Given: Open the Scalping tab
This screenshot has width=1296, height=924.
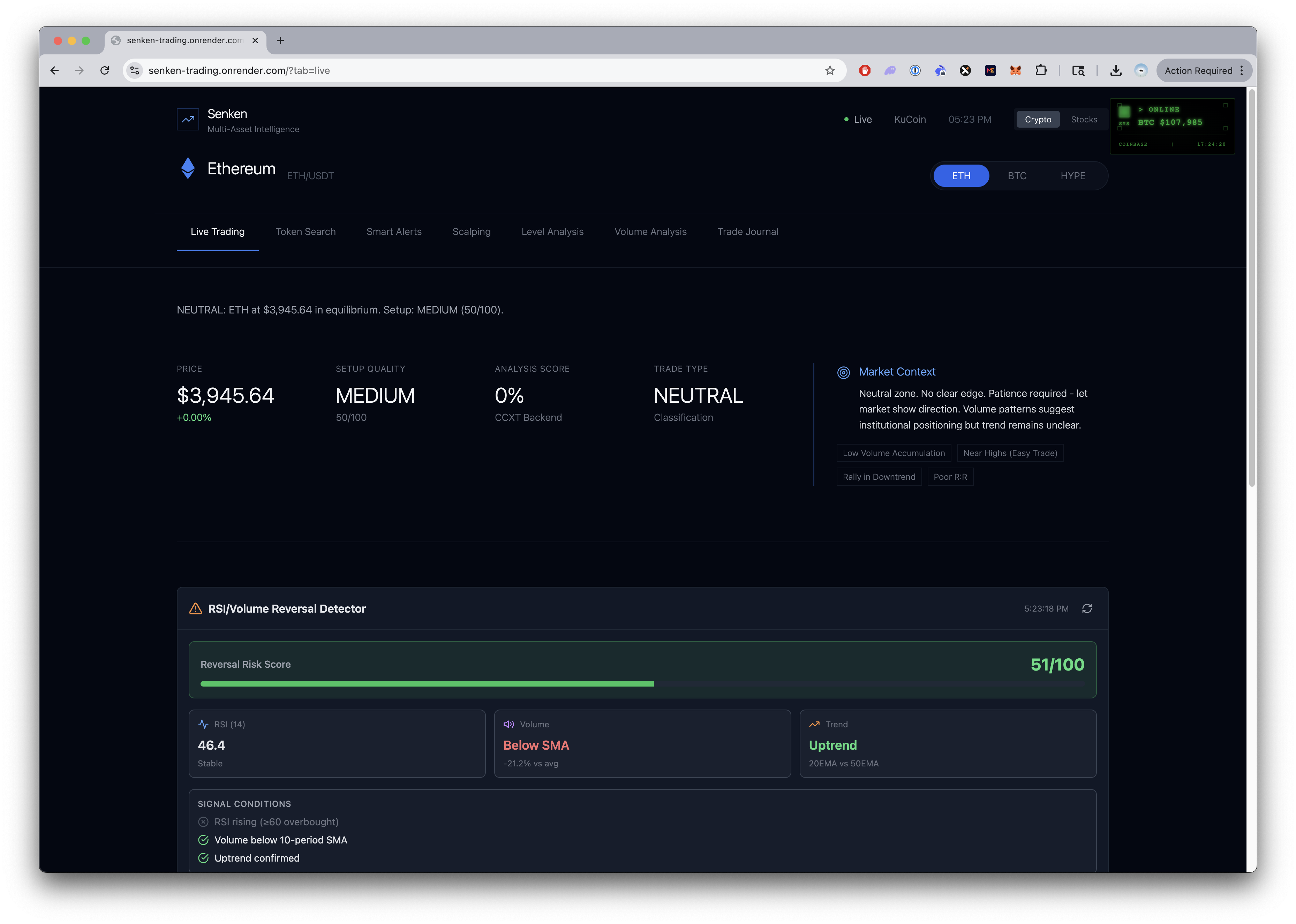Looking at the screenshot, I should click(471, 232).
